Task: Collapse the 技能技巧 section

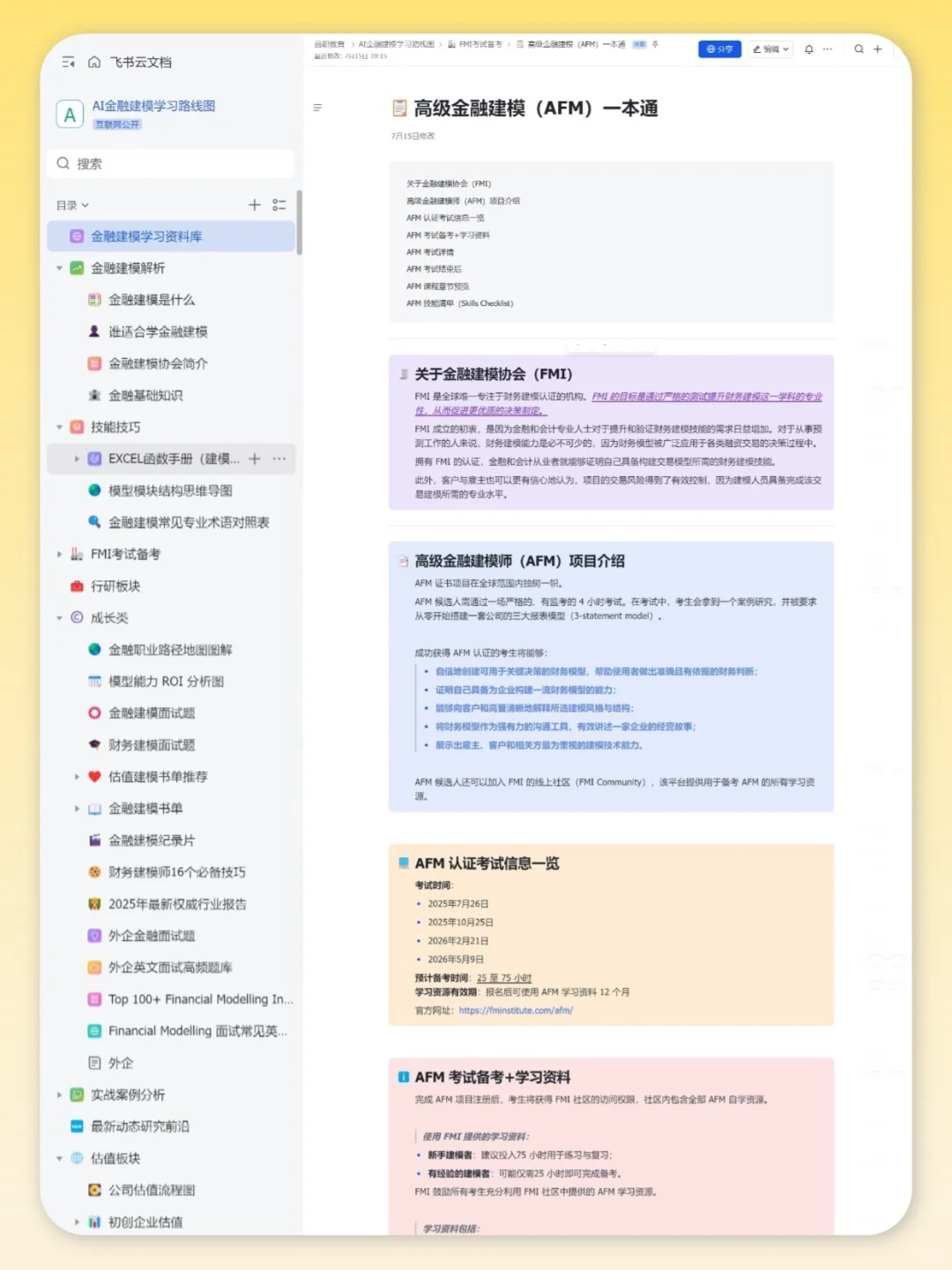Action: coord(60,427)
